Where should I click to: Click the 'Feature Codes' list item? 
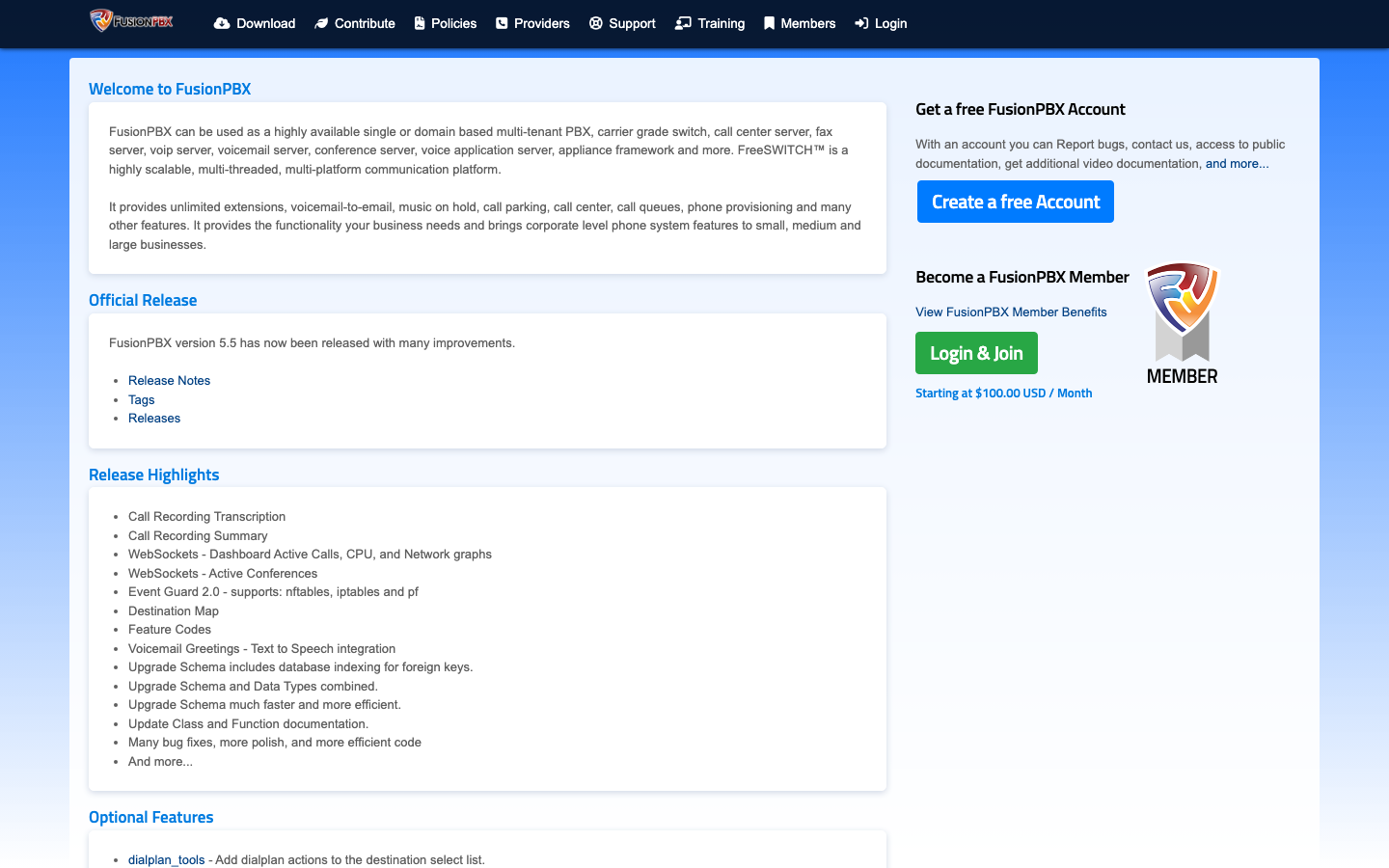tap(170, 629)
